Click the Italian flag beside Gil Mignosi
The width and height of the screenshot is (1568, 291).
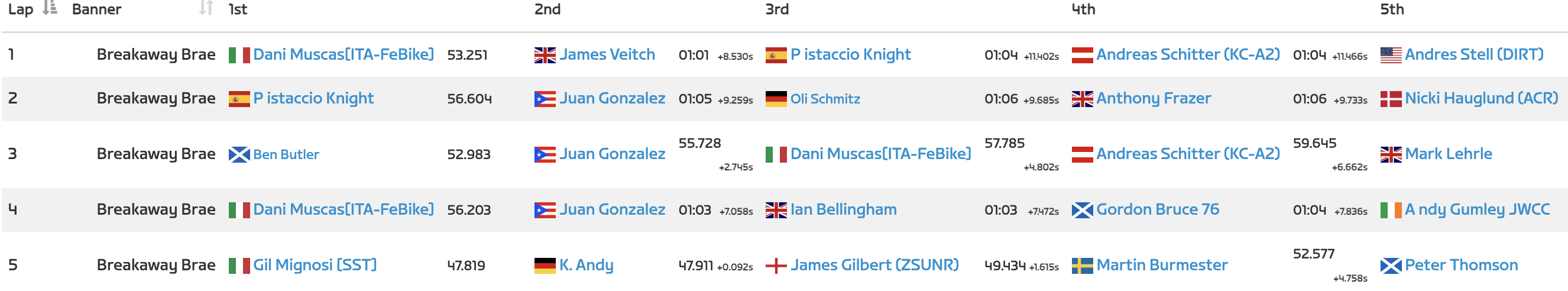point(239,266)
